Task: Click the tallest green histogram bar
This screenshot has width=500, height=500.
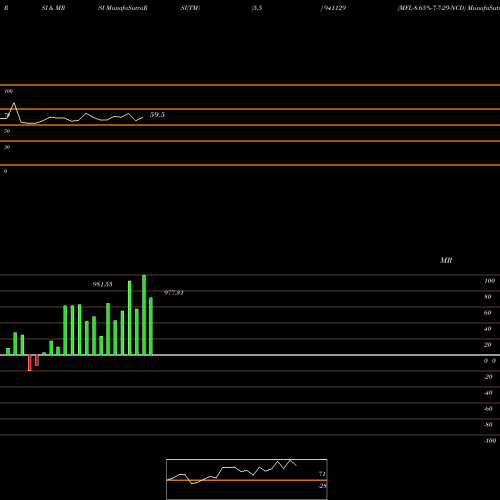Action: 144,315
